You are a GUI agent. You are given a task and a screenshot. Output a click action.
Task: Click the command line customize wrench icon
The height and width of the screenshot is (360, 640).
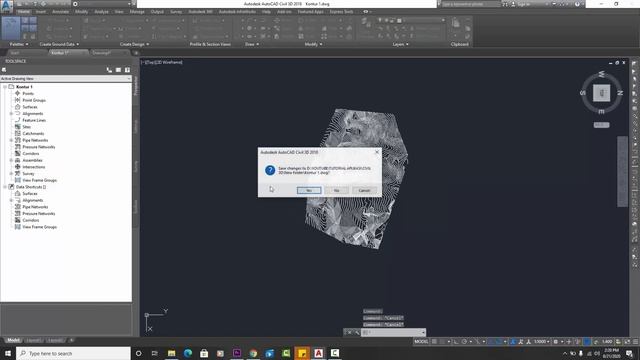pyautogui.click(x=357, y=332)
